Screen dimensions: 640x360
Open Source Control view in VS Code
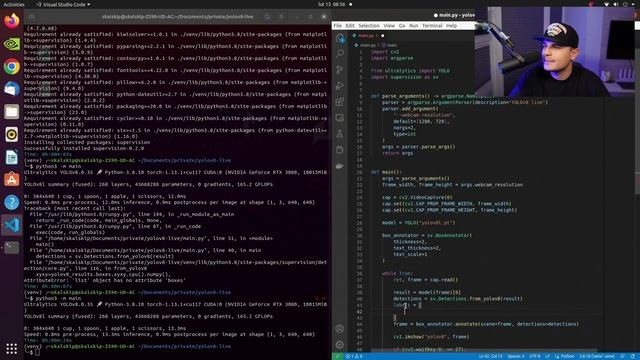click(x=340, y=70)
